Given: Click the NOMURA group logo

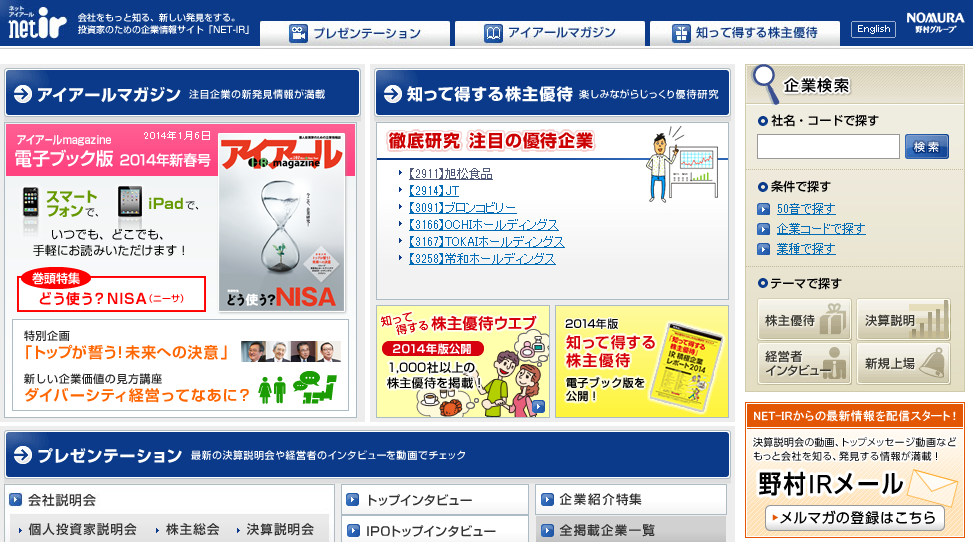Looking at the screenshot, I should pyautogui.click(x=935, y=22).
